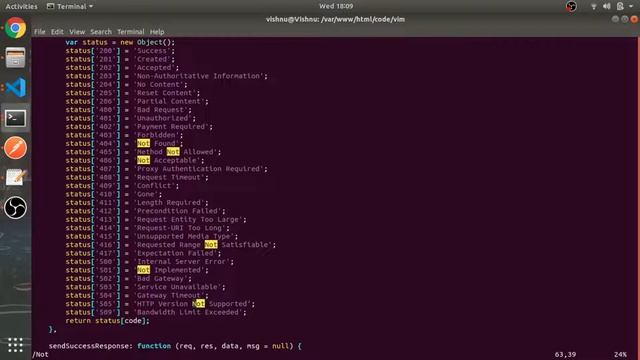Open the Activities overview

point(21,6)
